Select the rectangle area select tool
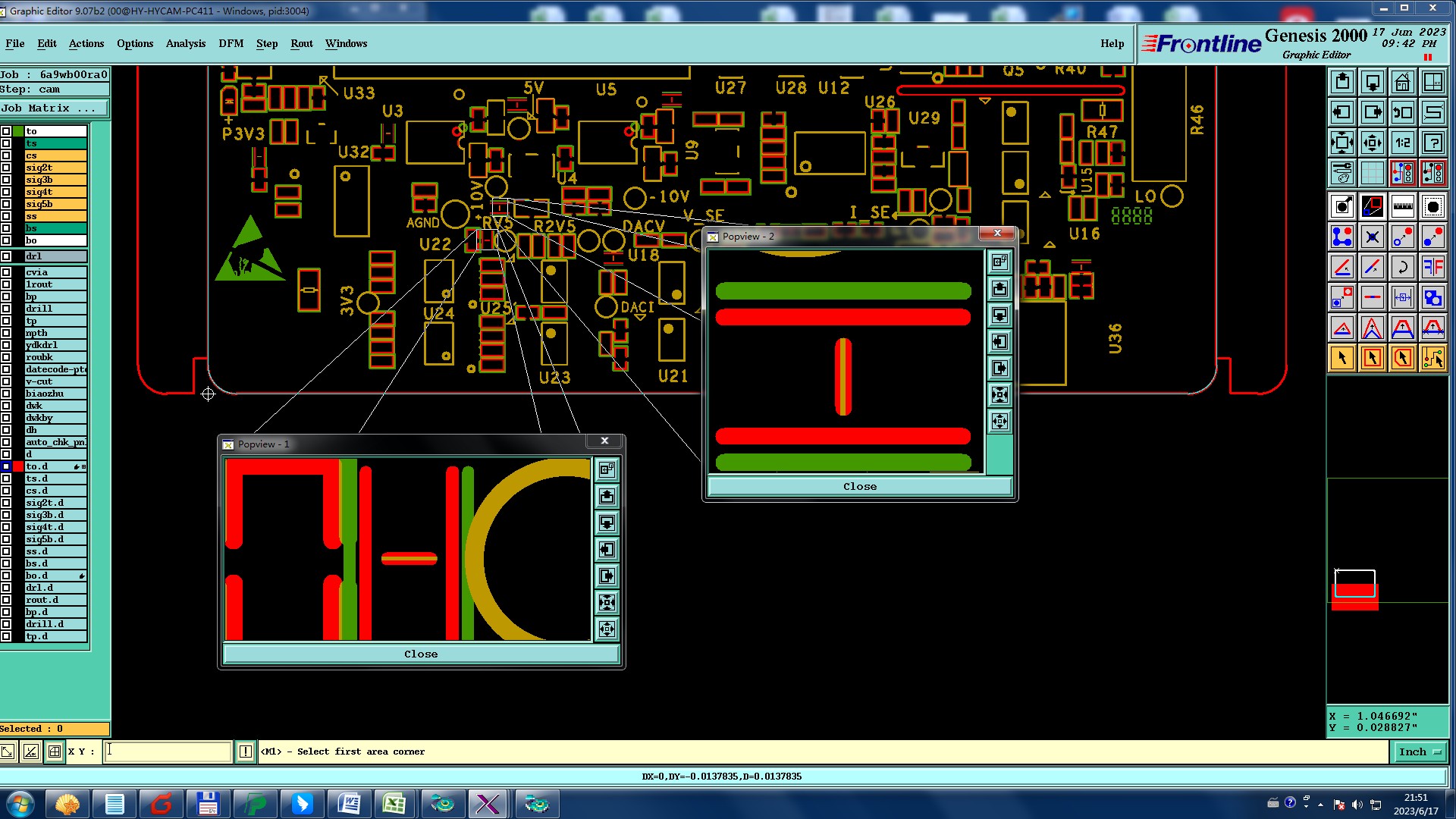Image resolution: width=1456 pixels, height=819 pixels. tap(1372, 358)
